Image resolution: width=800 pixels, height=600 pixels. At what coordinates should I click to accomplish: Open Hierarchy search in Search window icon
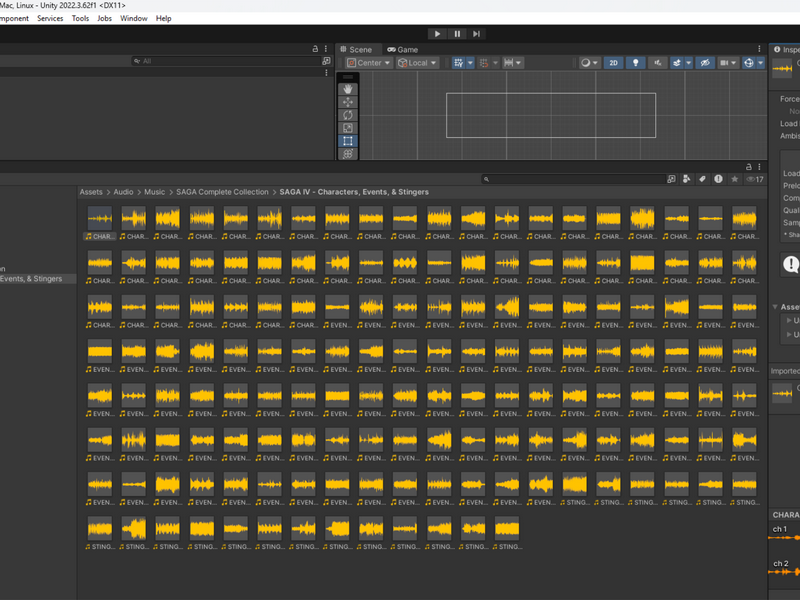[326, 61]
